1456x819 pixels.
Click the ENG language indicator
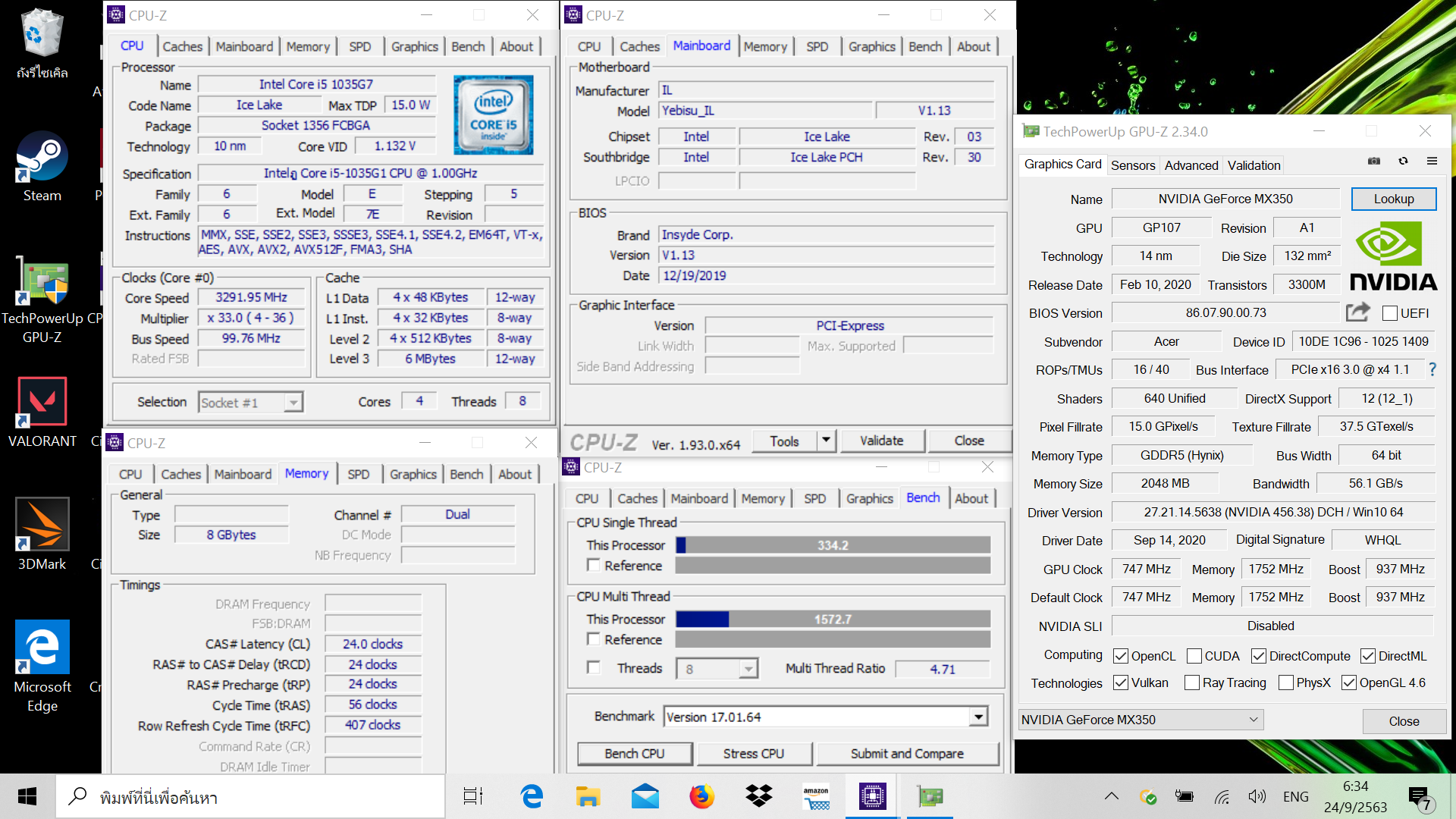point(1295,796)
